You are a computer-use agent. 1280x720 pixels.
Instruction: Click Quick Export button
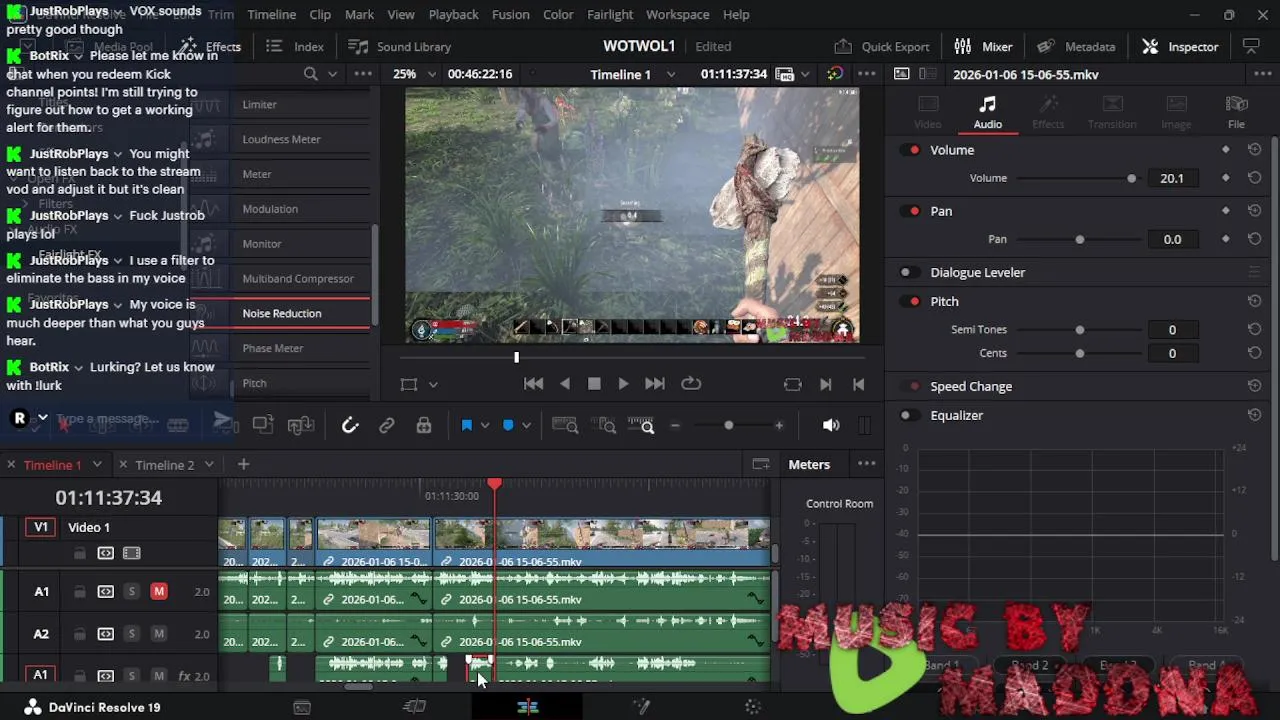(x=881, y=47)
